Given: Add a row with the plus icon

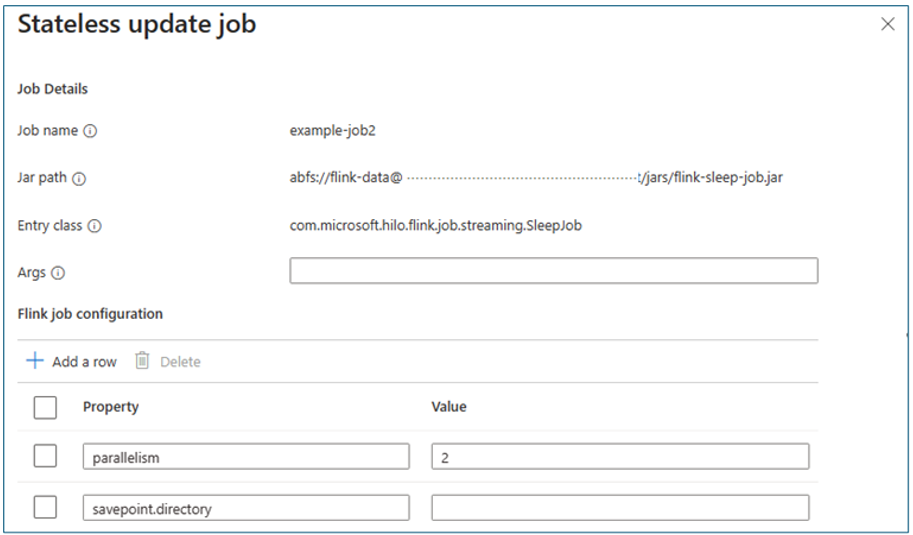Looking at the screenshot, I should (35, 361).
